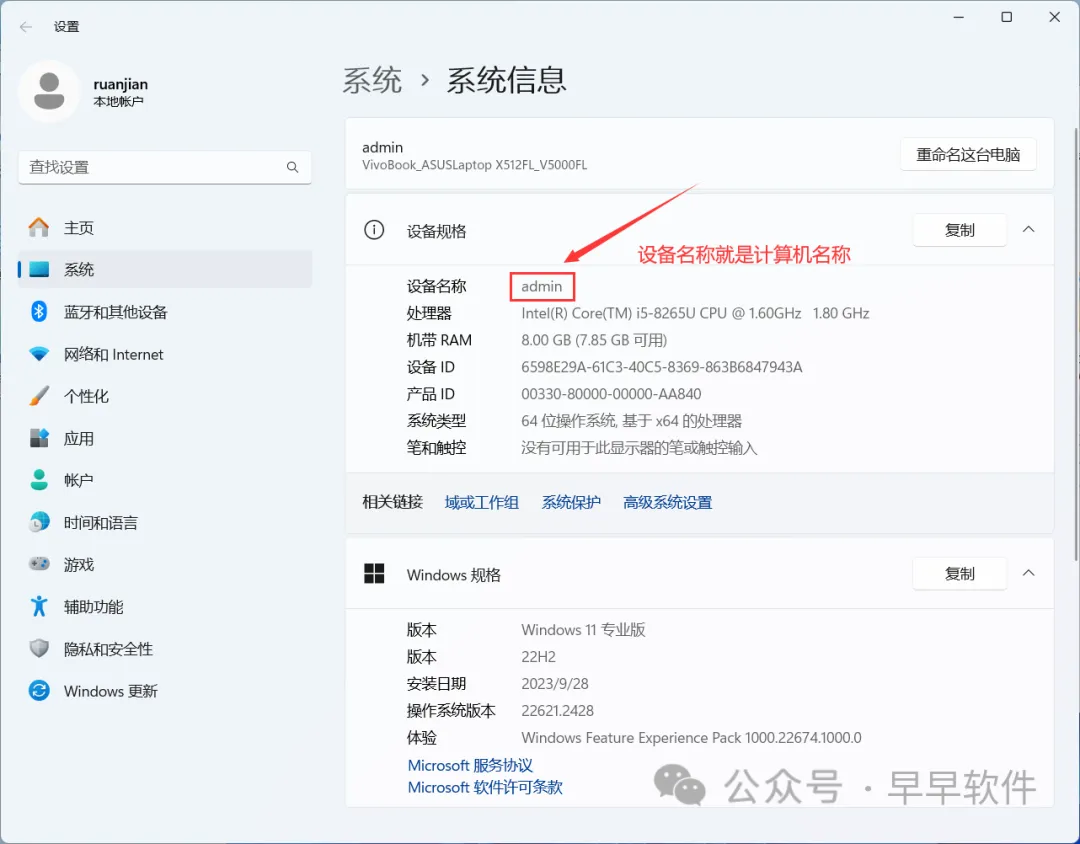The height and width of the screenshot is (844, 1080).
Task: Copy device specifications with 复制 button
Action: (959, 230)
